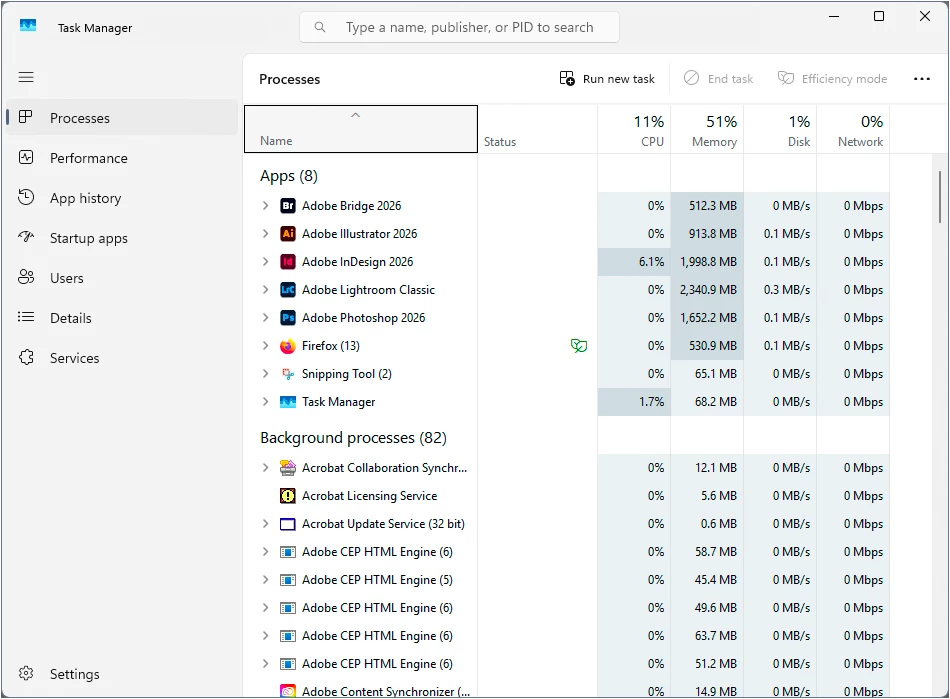Sort by the Name column header
This screenshot has width=950, height=699.
point(360,129)
